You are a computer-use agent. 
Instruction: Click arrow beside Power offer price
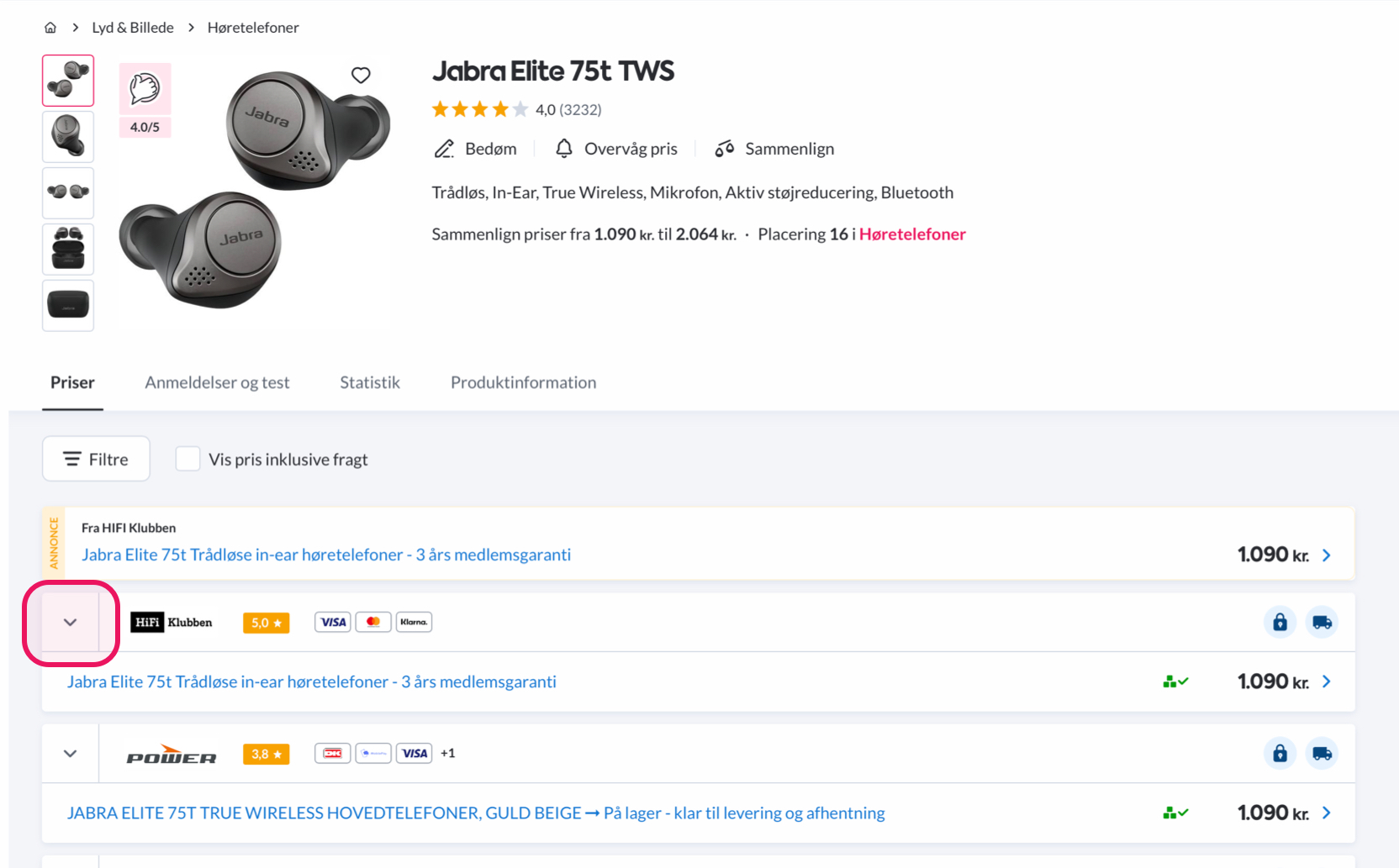pyautogui.click(x=1327, y=813)
